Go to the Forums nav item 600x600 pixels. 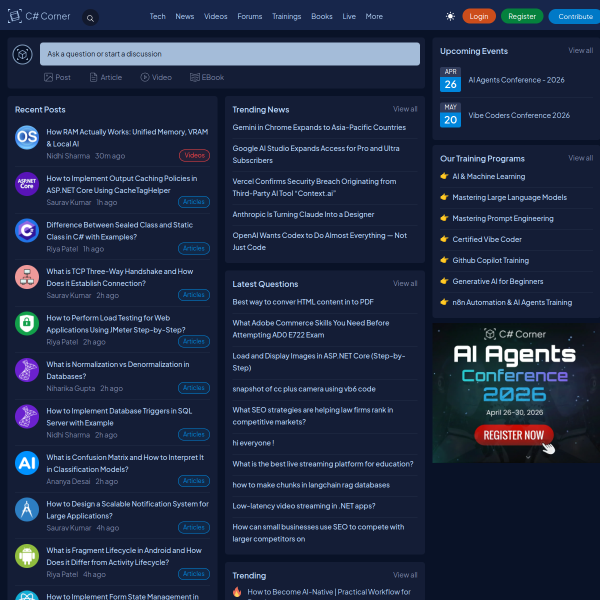pos(250,16)
